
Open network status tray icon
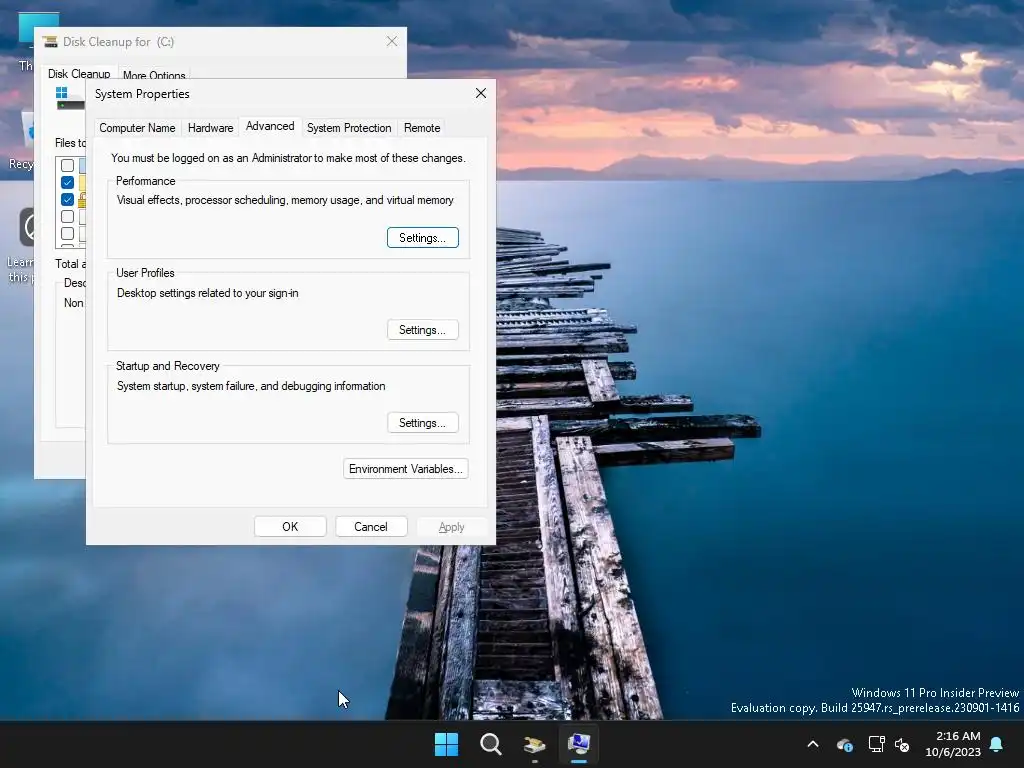point(876,744)
